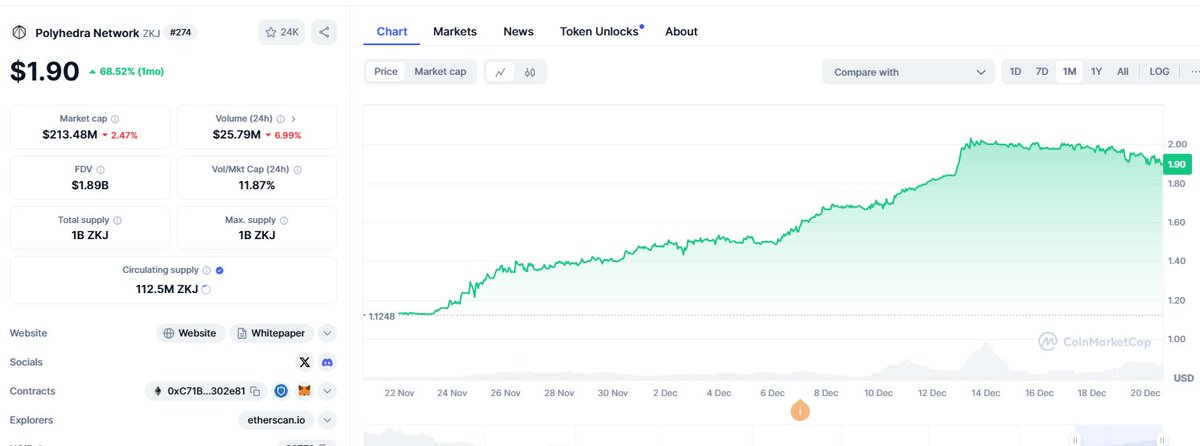Click the $25.79M volume value
The width and height of the screenshot is (1200, 446).
236,134
